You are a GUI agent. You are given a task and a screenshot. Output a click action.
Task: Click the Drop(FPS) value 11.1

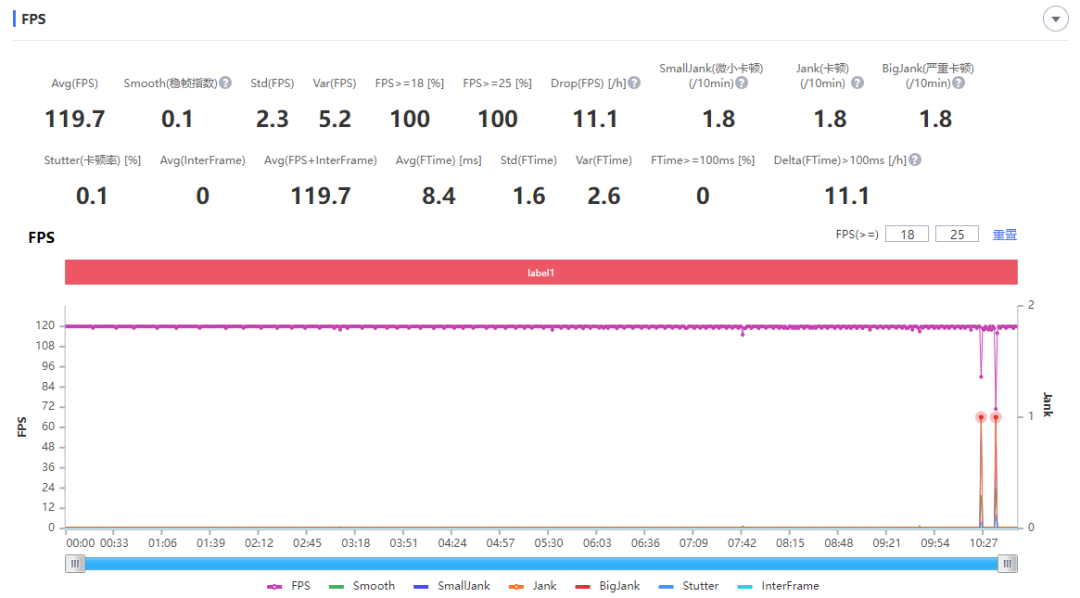pos(595,118)
